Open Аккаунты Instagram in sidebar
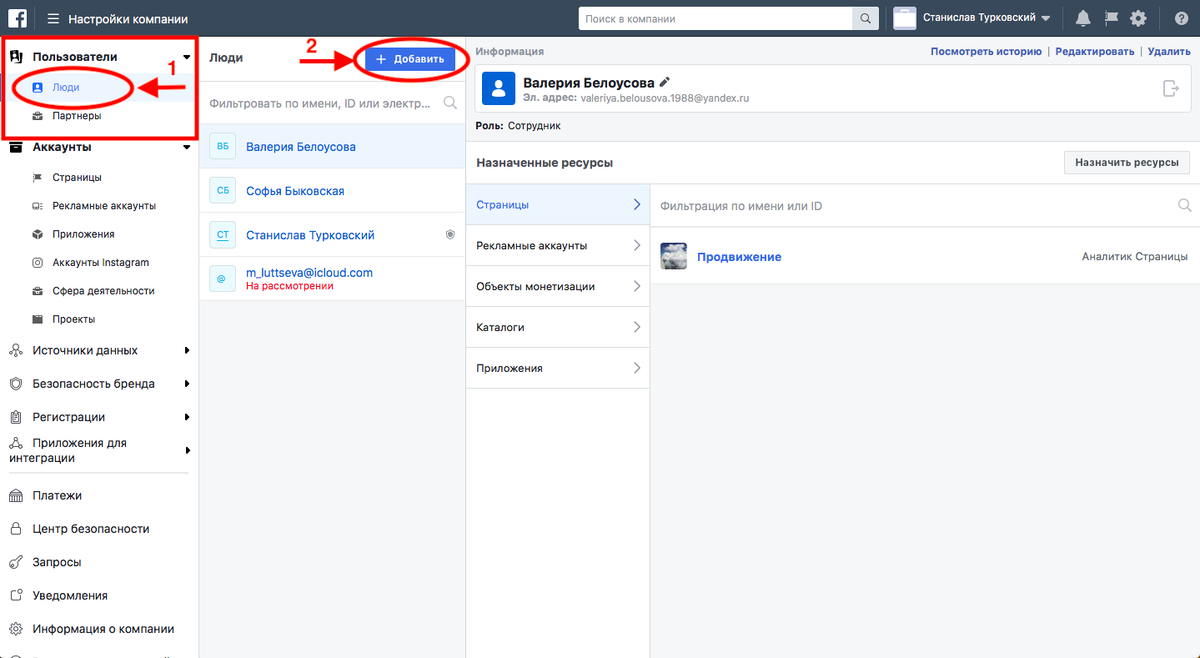 [x=100, y=262]
